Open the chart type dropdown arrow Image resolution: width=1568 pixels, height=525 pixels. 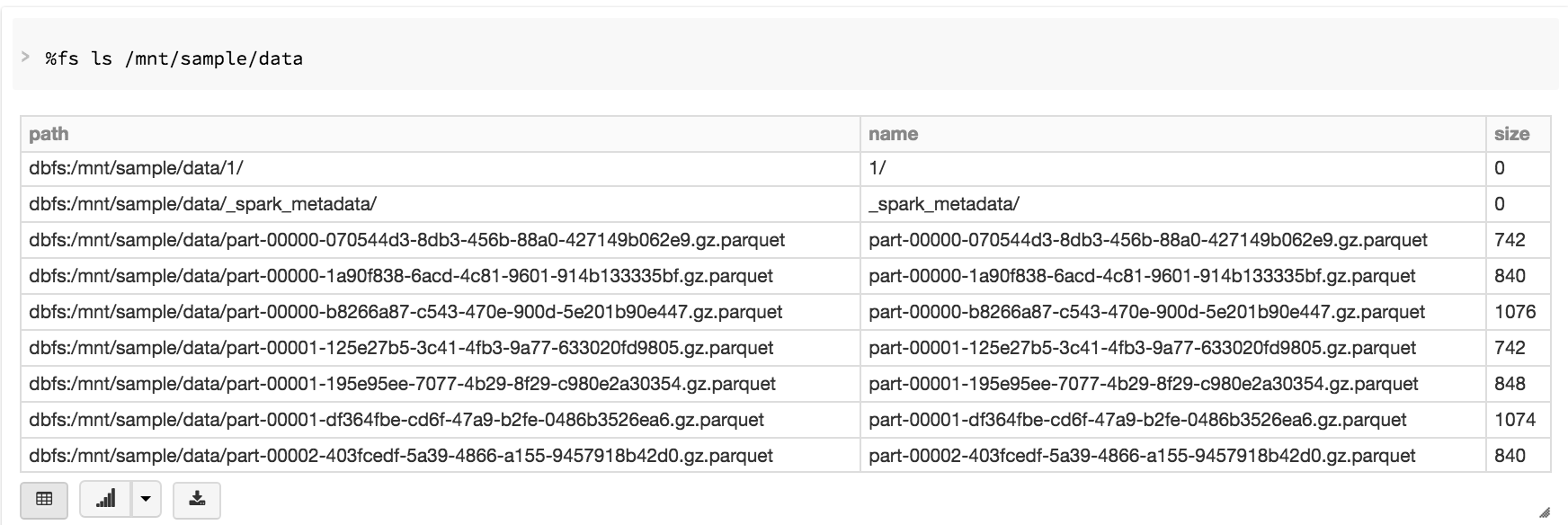tap(146, 499)
